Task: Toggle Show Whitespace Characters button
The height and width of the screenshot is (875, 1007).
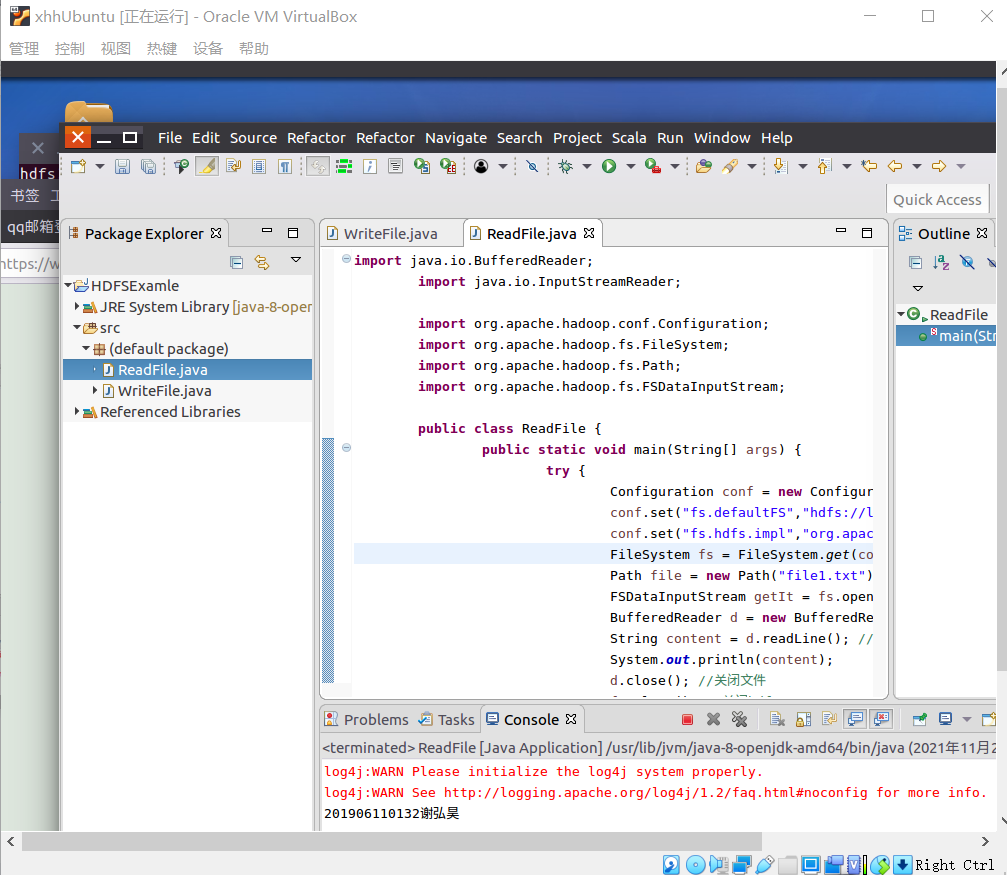Action: [285, 167]
